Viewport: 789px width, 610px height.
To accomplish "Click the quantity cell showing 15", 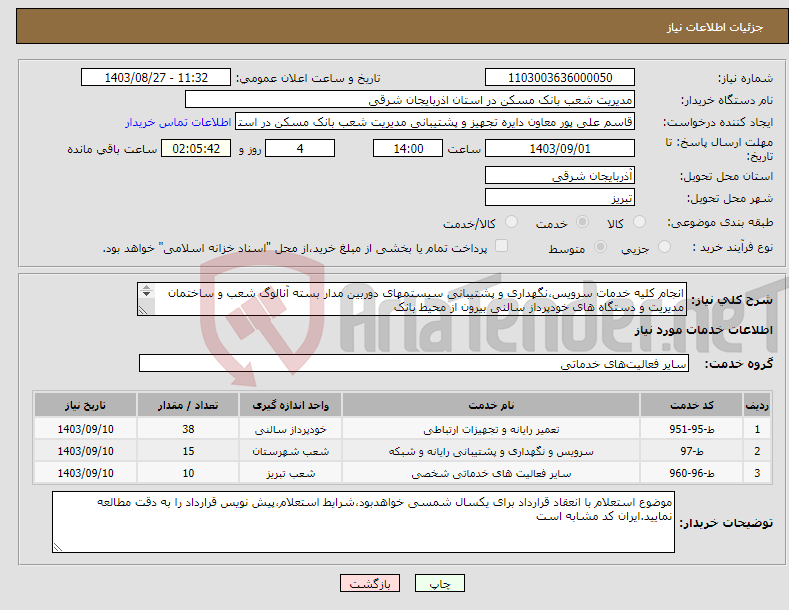I will pos(188,451).
